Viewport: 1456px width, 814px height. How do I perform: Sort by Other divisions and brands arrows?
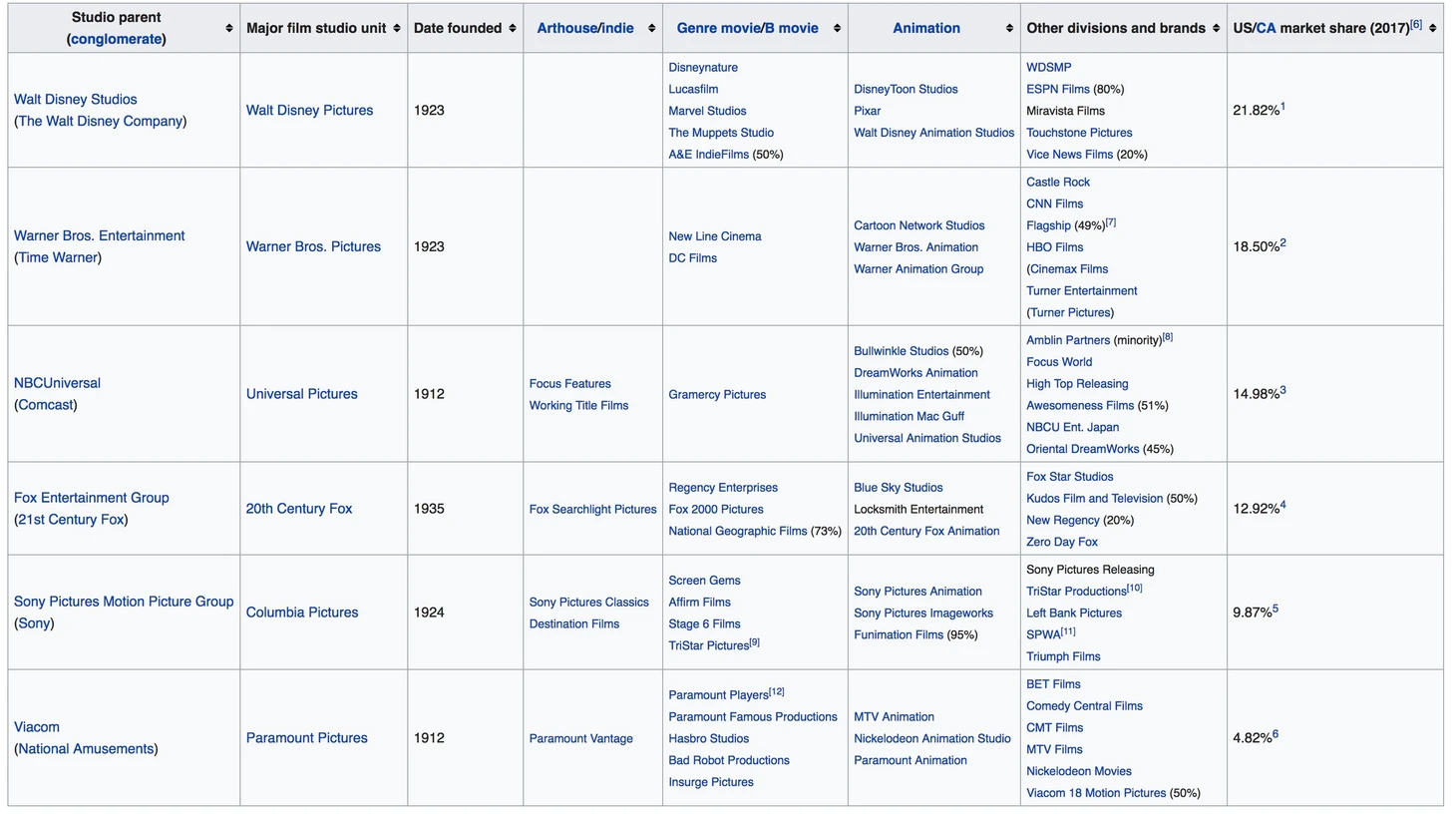pos(1216,28)
